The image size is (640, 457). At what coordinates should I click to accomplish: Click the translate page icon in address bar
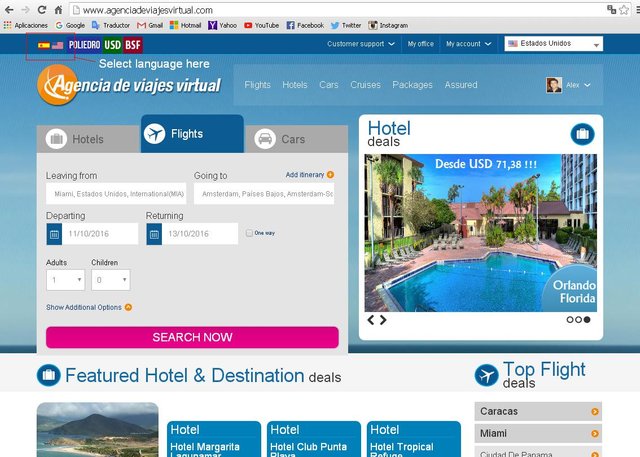611,9
